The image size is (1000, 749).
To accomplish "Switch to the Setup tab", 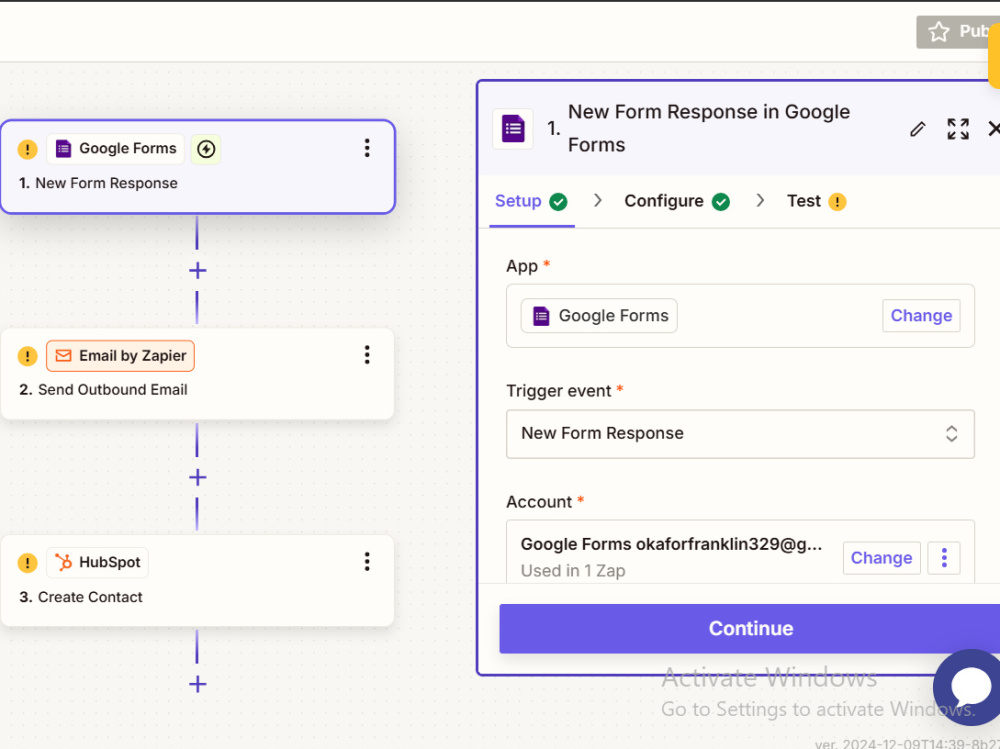I will 531,202.
